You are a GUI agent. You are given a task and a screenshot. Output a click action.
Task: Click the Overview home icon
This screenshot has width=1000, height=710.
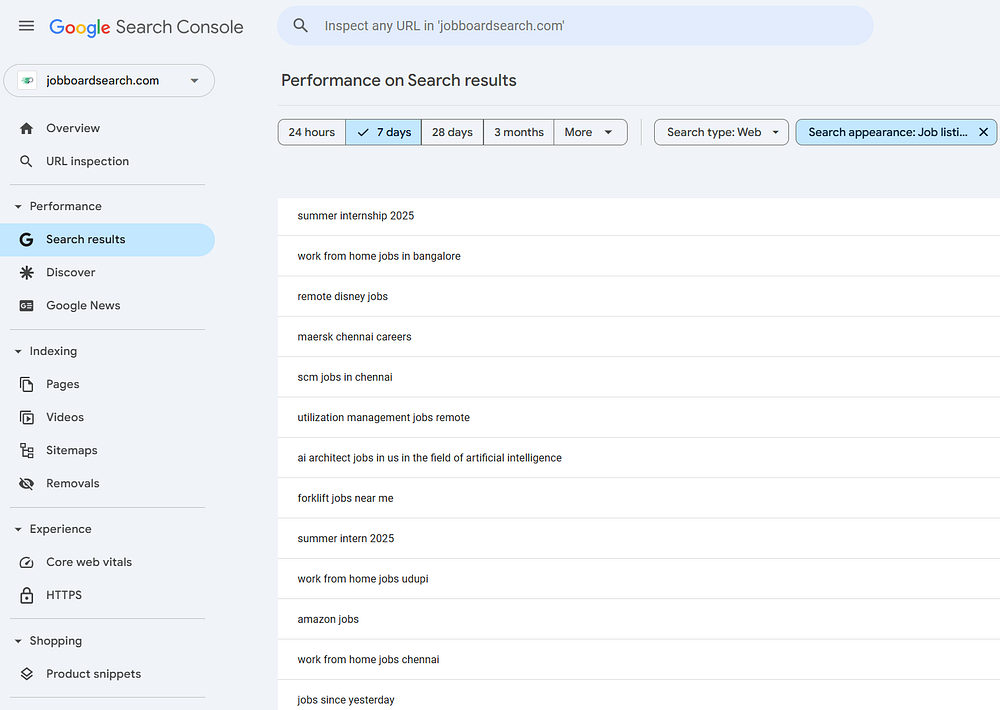point(26,128)
